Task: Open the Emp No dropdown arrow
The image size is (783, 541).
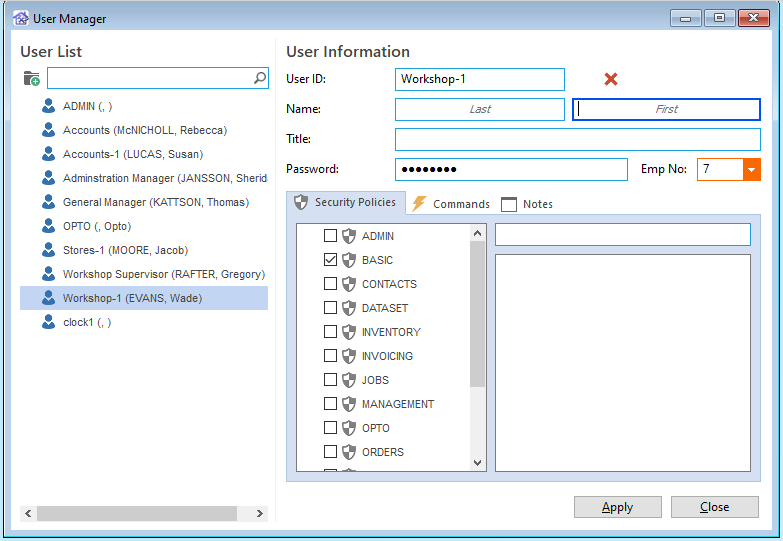Action: [x=752, y=169]
